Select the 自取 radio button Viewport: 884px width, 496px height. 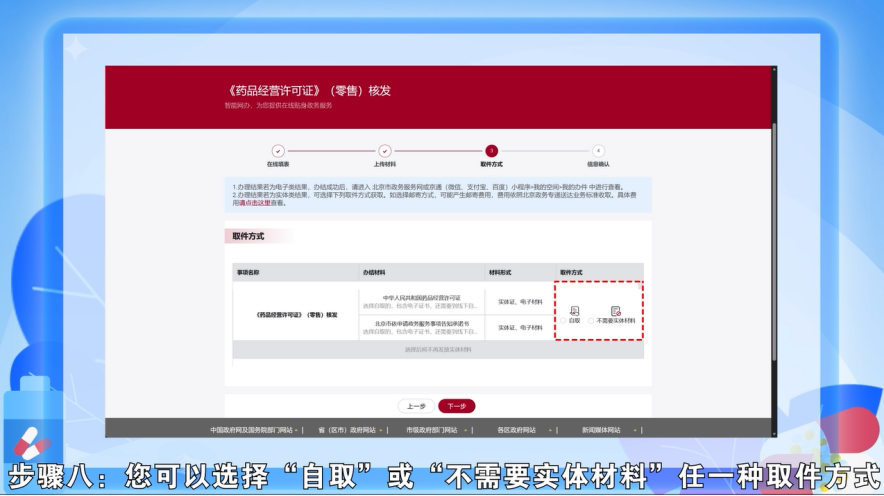(565, 321)
